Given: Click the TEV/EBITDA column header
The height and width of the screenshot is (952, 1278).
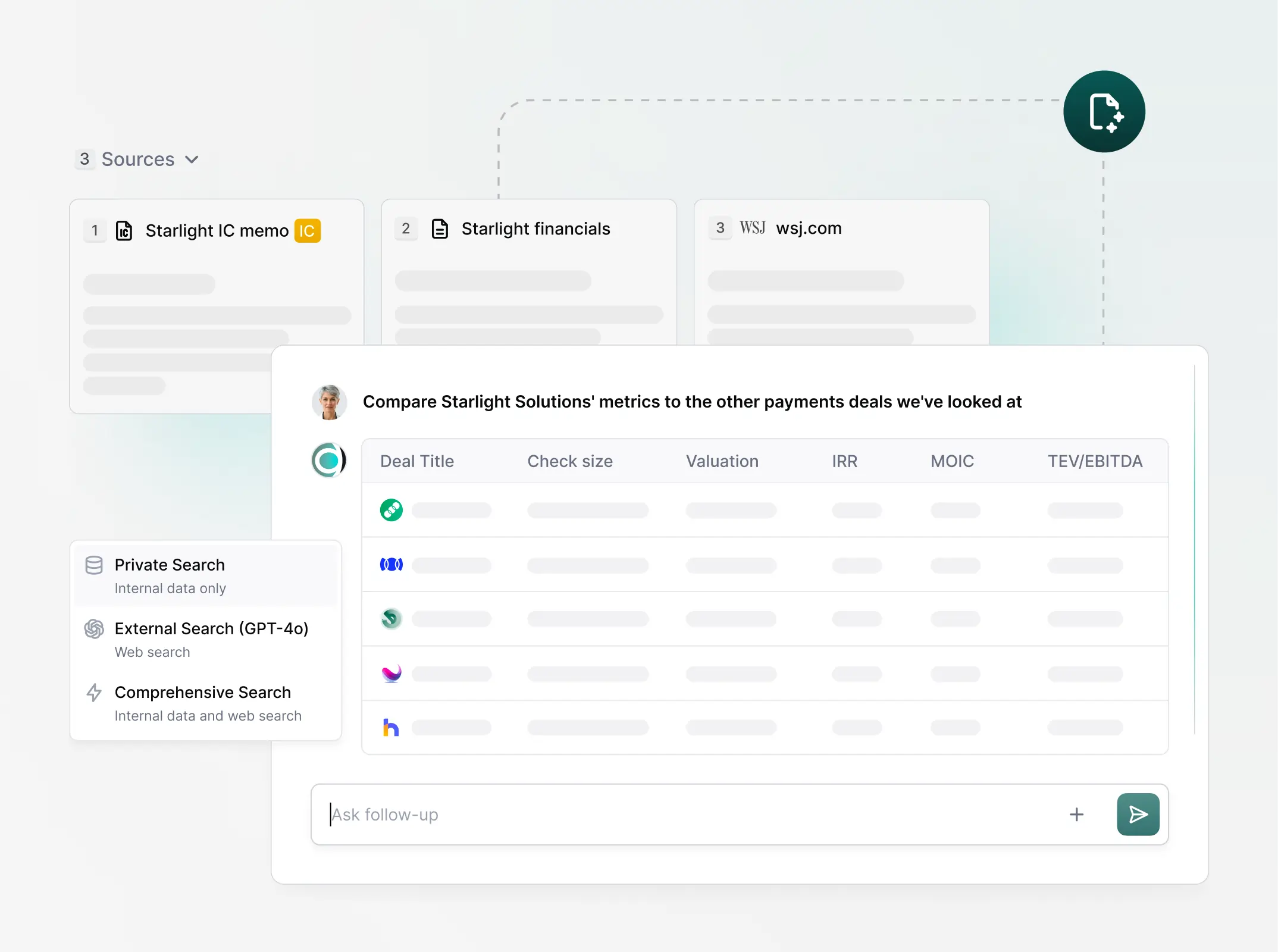Looking at the screenshot, I should [1095, 461].
